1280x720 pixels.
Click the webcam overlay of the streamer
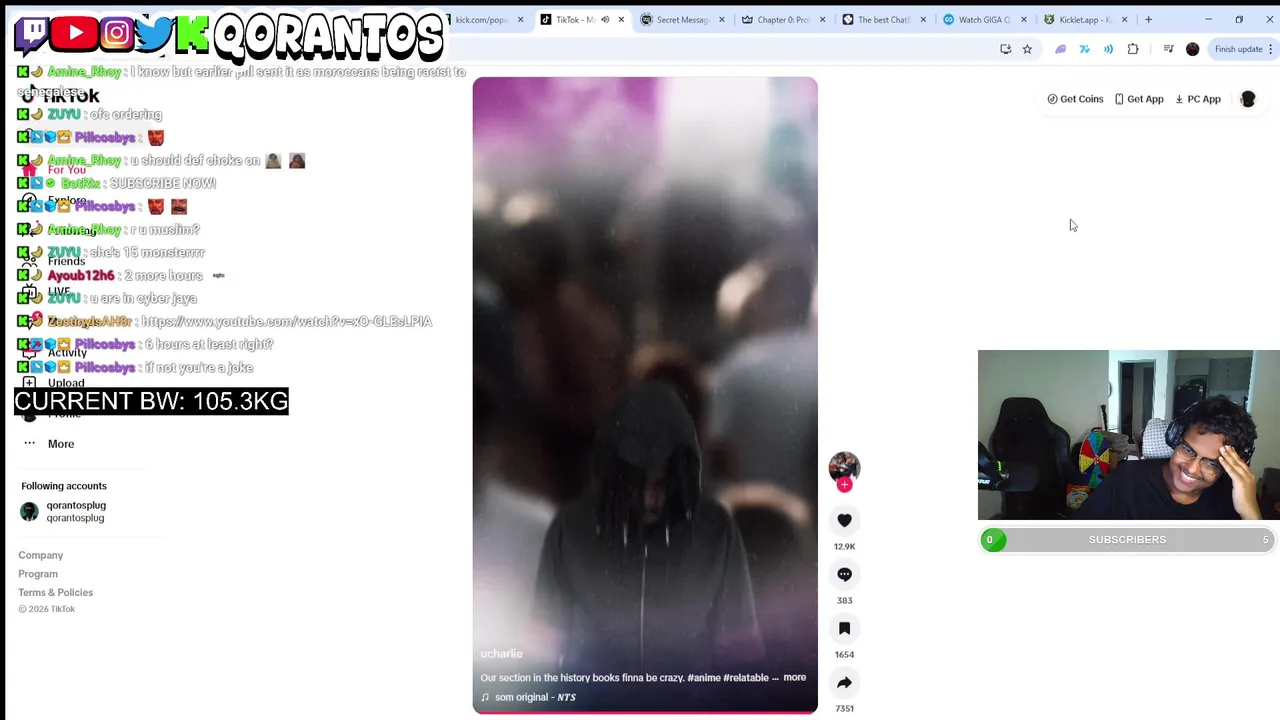[1128, 435]
